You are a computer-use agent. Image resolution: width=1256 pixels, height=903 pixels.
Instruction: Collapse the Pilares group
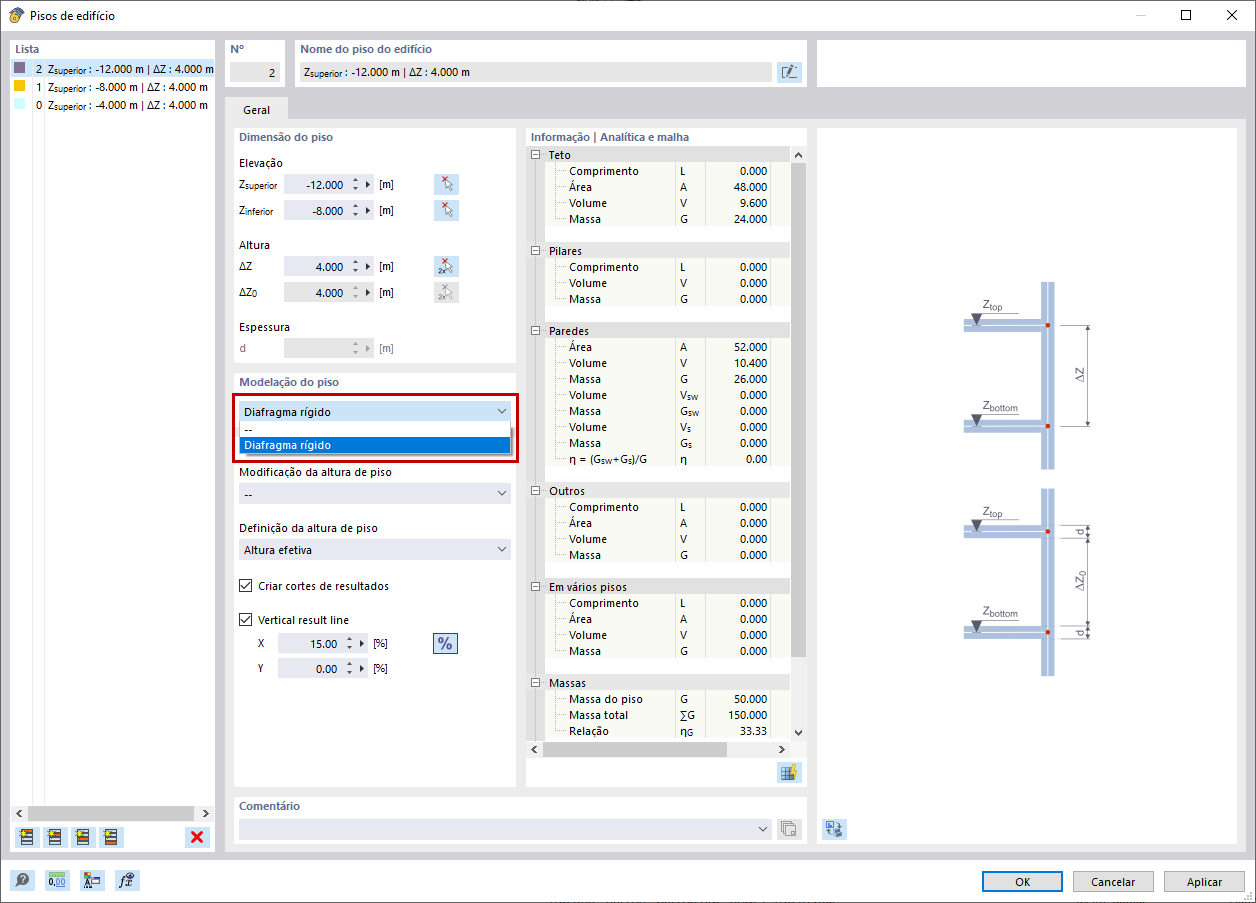pos(536,251)
